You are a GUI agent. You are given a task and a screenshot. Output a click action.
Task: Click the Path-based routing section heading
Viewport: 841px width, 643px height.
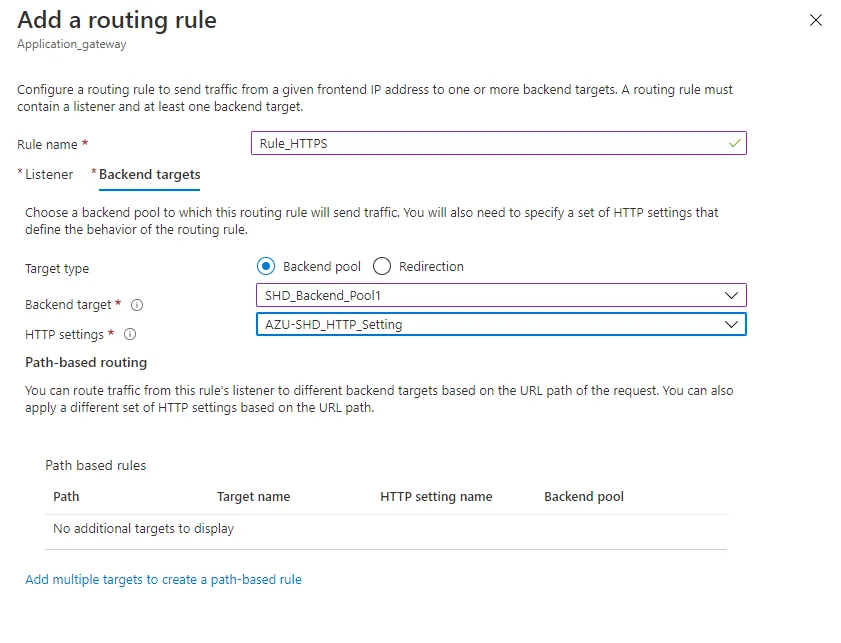coord(85,362)
